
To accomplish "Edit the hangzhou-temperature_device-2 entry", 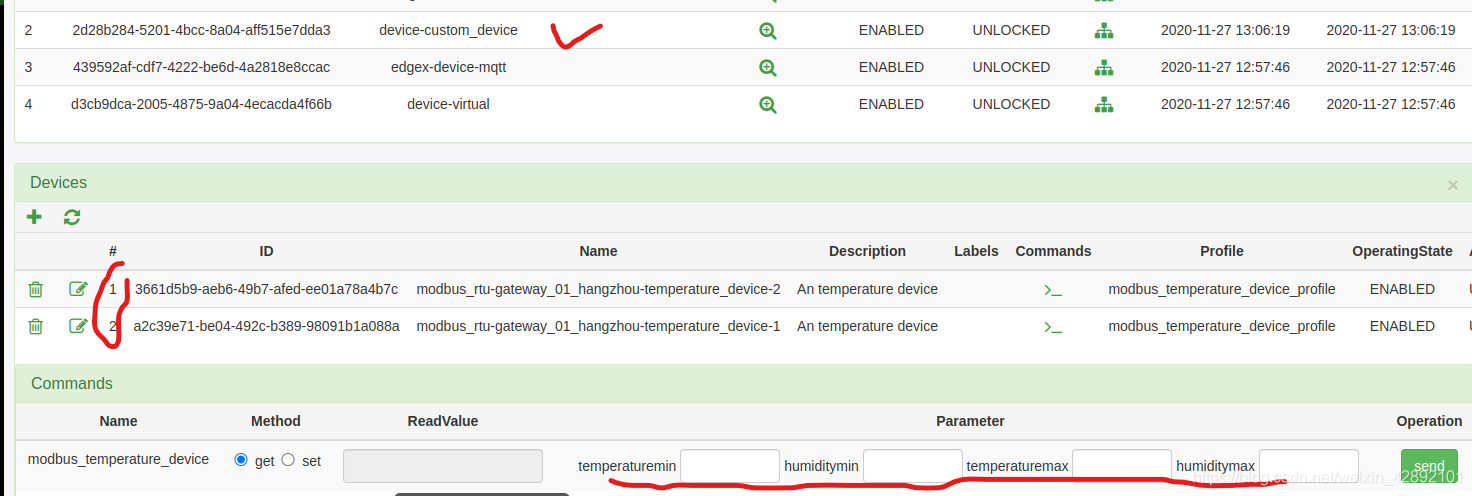I will pos(78,289).
